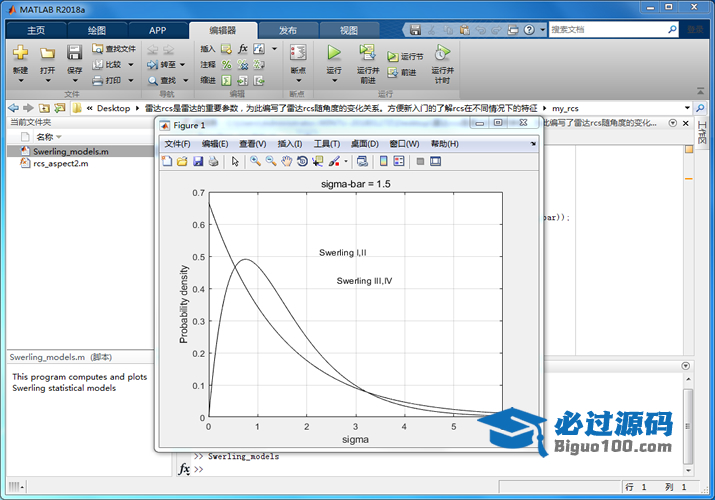Click the 断点 (Breakpoints) icon
The height and width of the screenshot is (500, 715).
[298, 52]
